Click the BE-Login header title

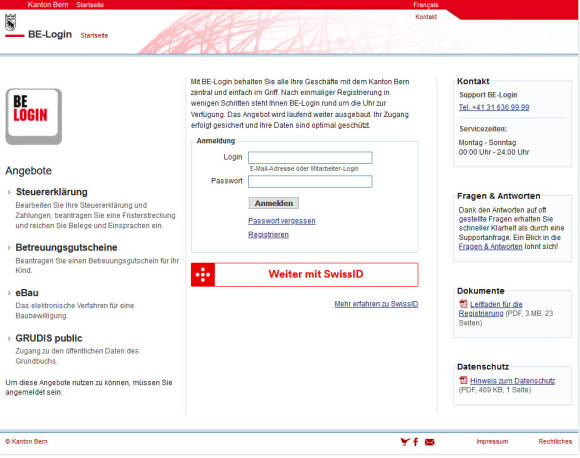point(50,34)
